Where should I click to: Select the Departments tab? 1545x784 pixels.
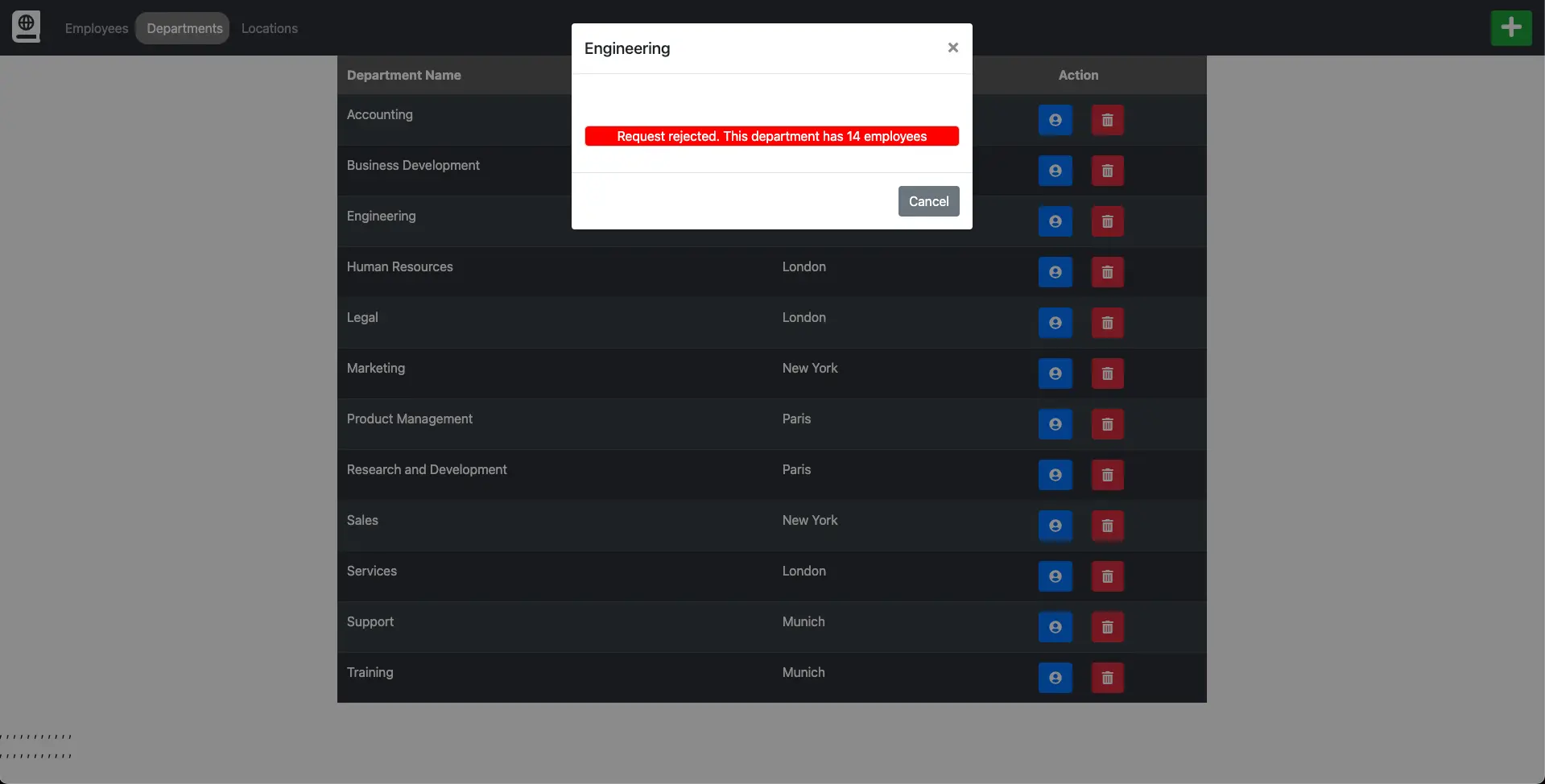[x=184, y=28]
